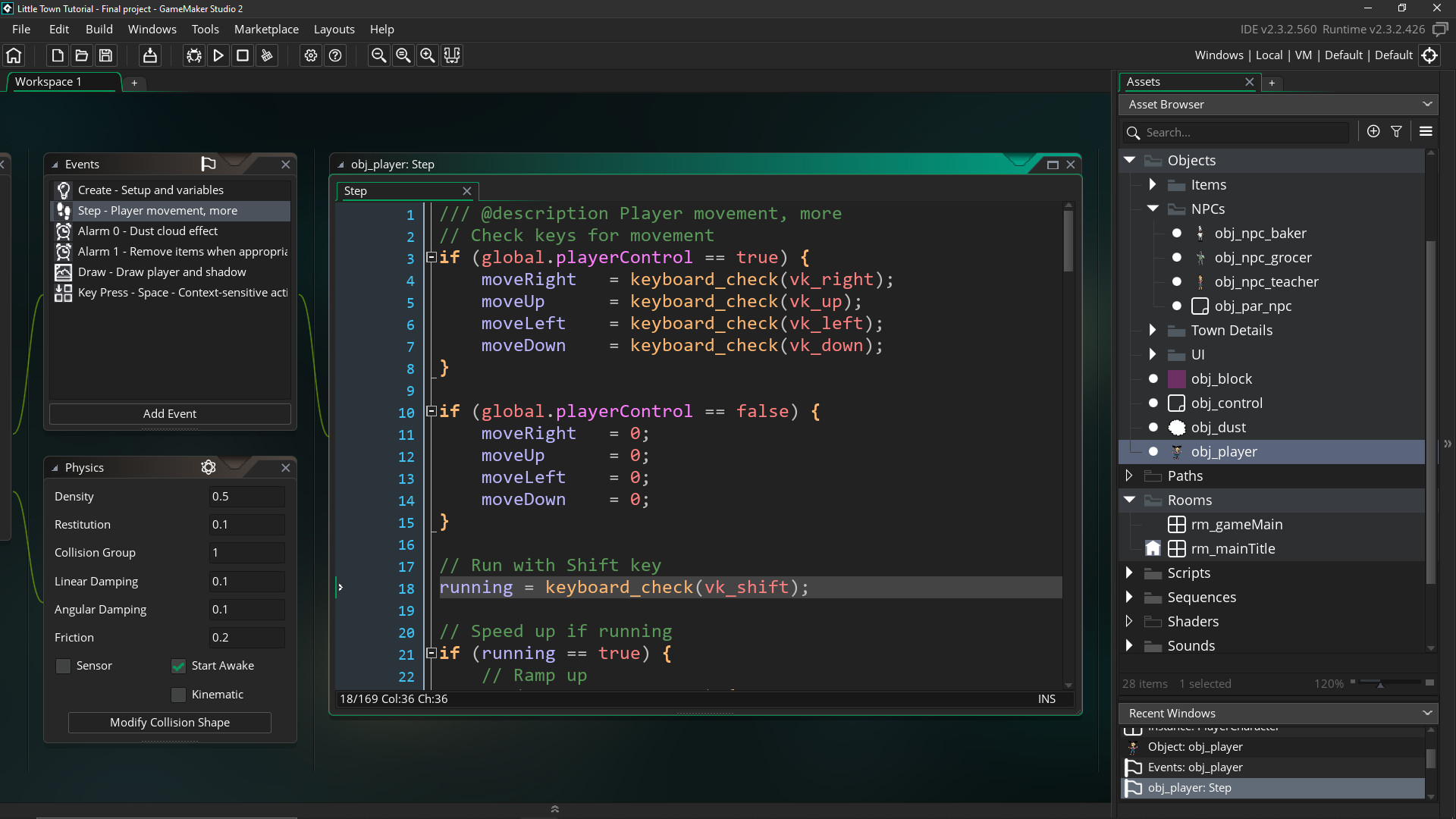Click the Stop execution icon
The image size is (1456, 819).
point(242,55)
